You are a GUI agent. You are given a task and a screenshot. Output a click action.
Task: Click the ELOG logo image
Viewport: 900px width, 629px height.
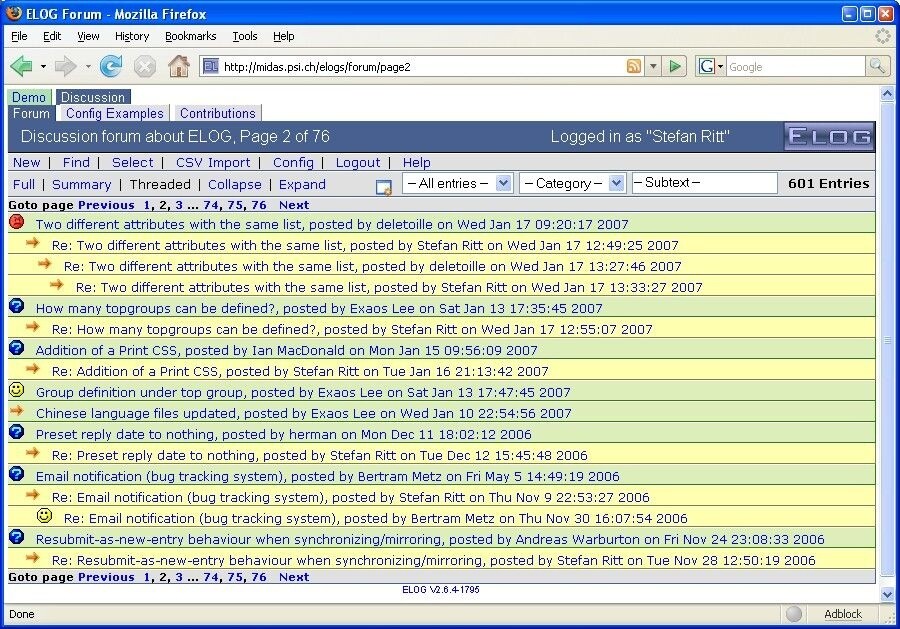828,137
